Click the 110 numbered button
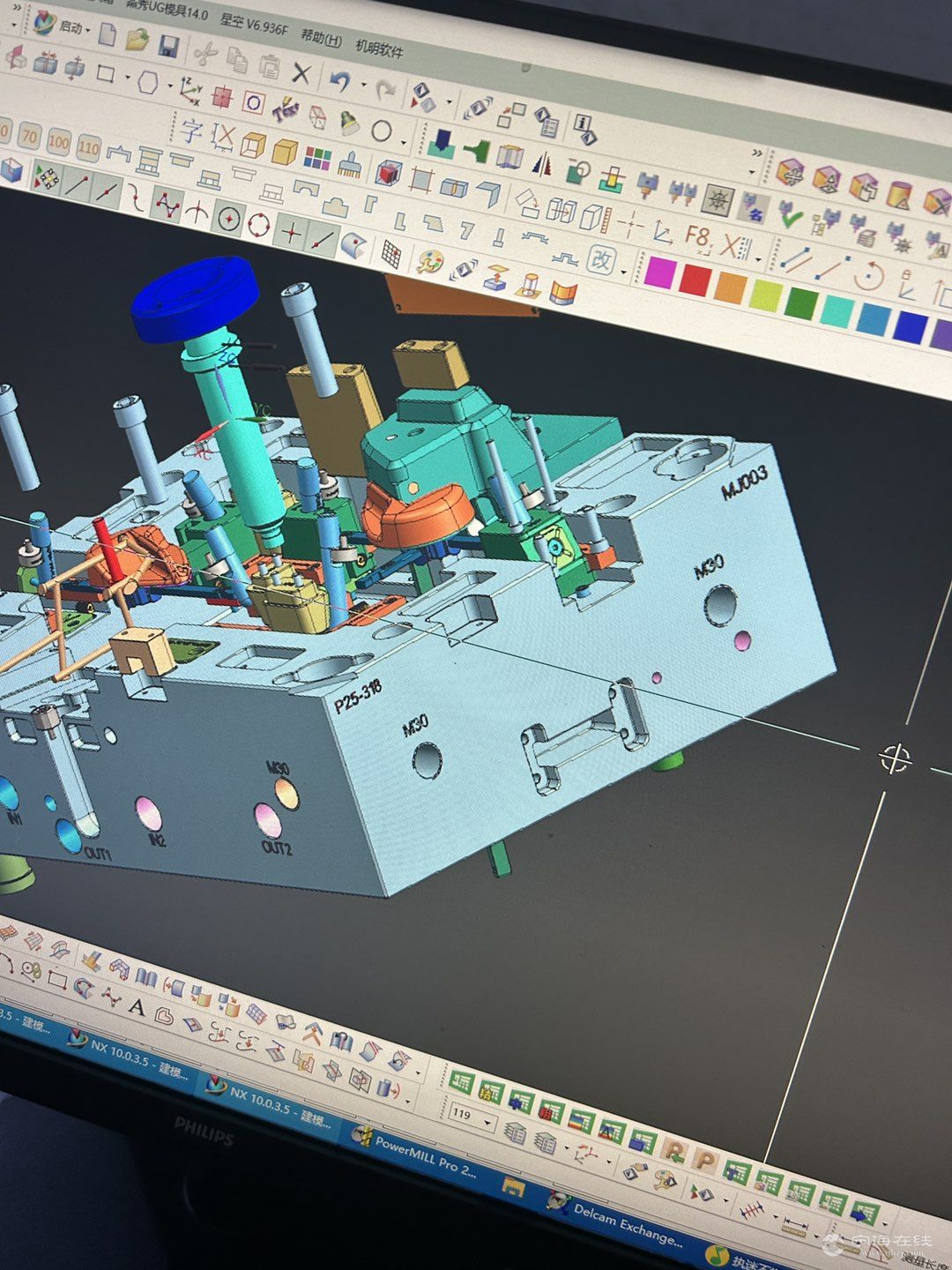The width and height of the screenshot is (952, 1270). [89, 146]
